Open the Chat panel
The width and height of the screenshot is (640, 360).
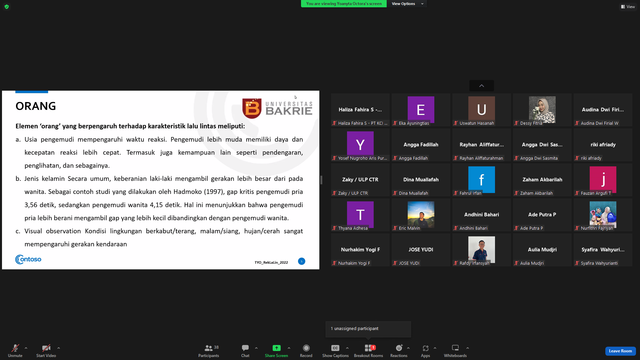[x=245, y=350]
